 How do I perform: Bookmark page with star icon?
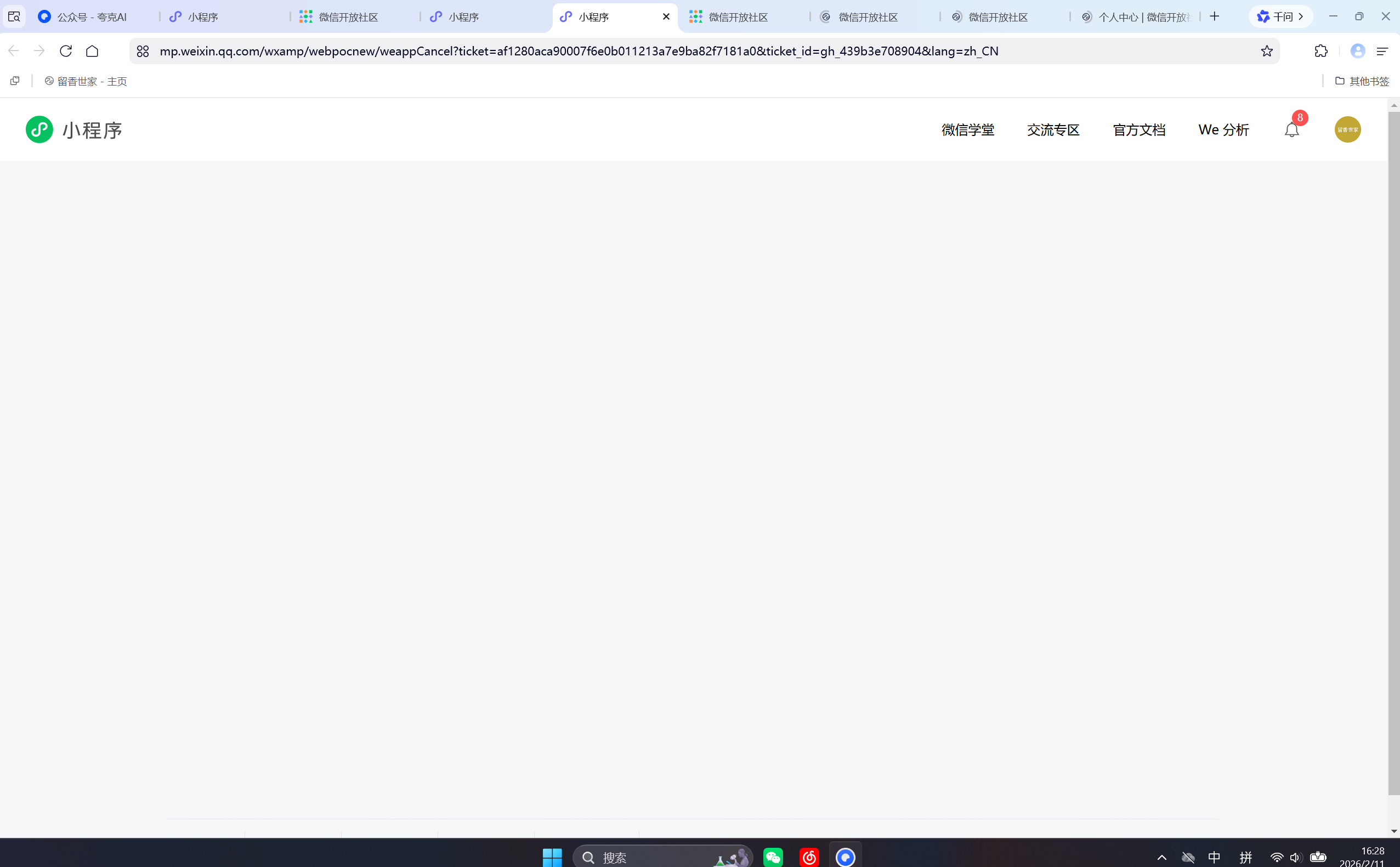1266,51
